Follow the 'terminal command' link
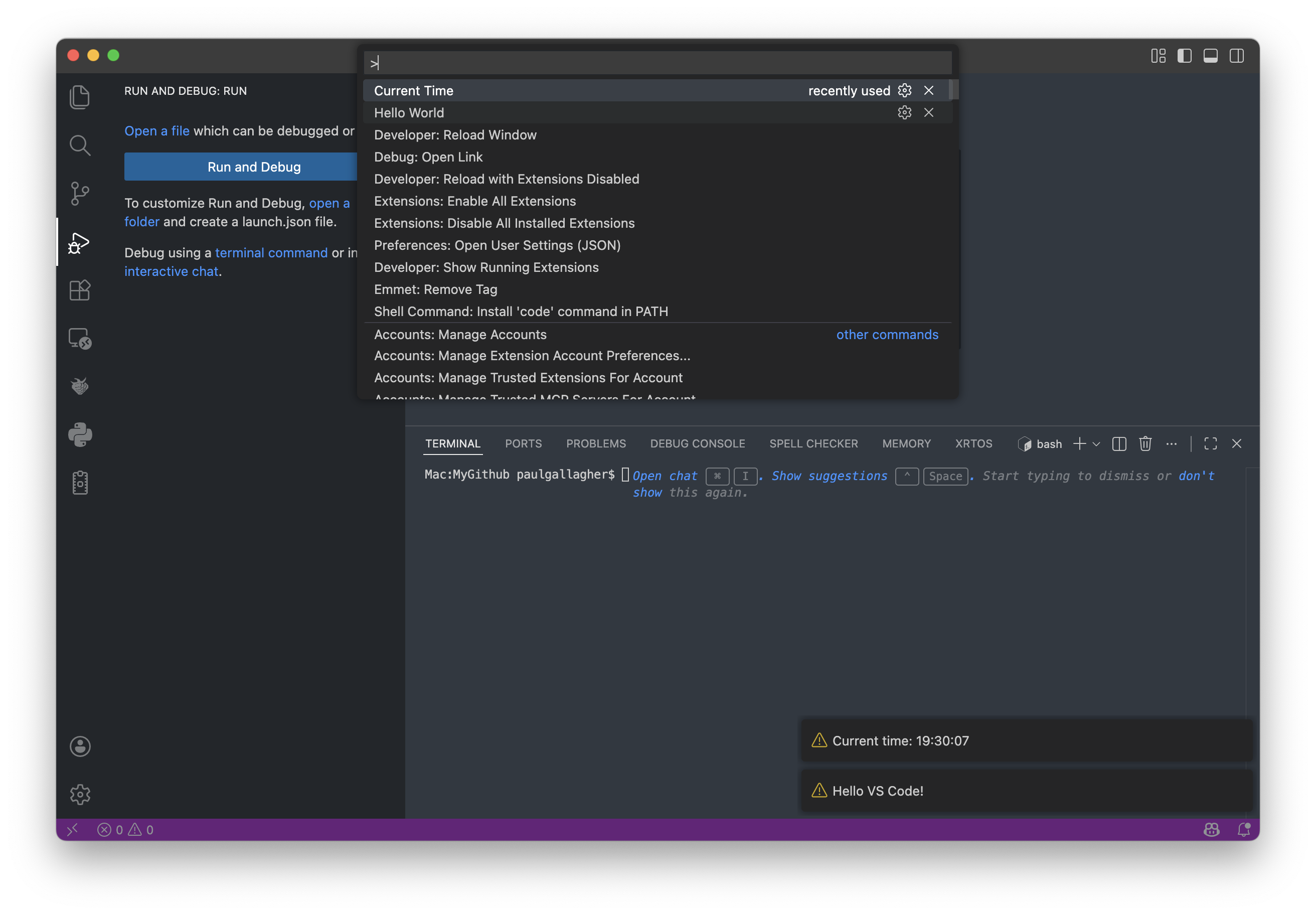 [x=271, y=253]
